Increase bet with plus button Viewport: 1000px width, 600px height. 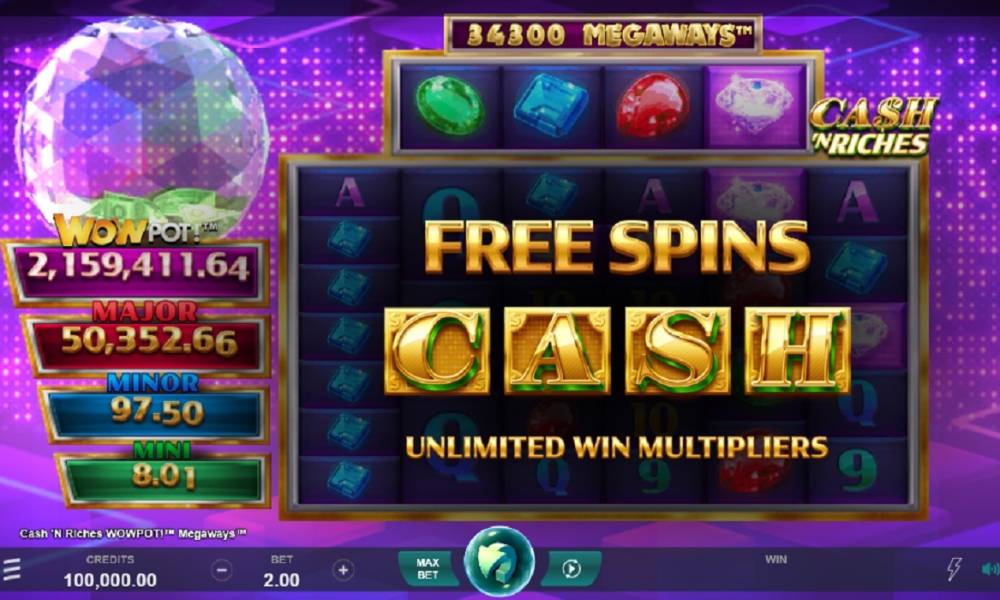343,569
